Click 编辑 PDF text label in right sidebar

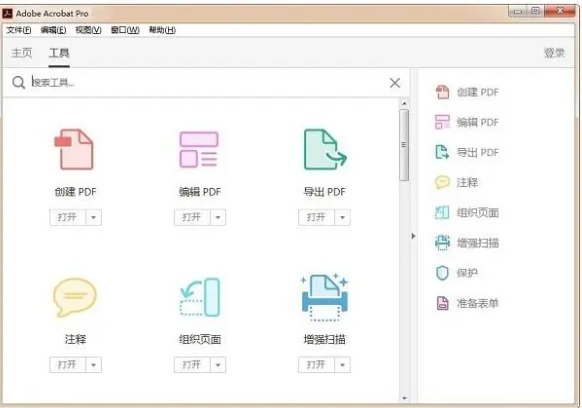point(477,122)
